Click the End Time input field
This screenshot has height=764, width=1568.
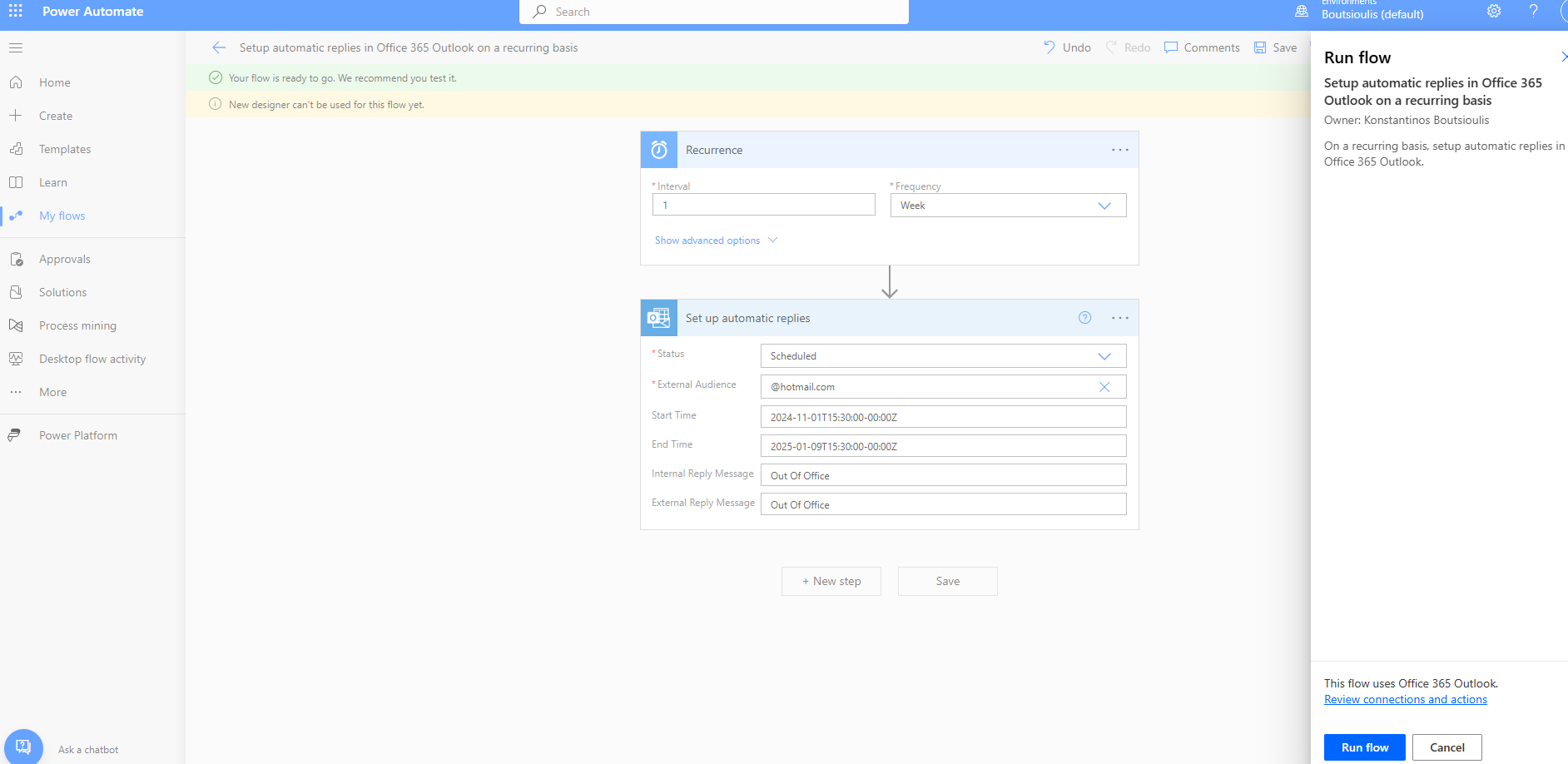tap(944, 446)
